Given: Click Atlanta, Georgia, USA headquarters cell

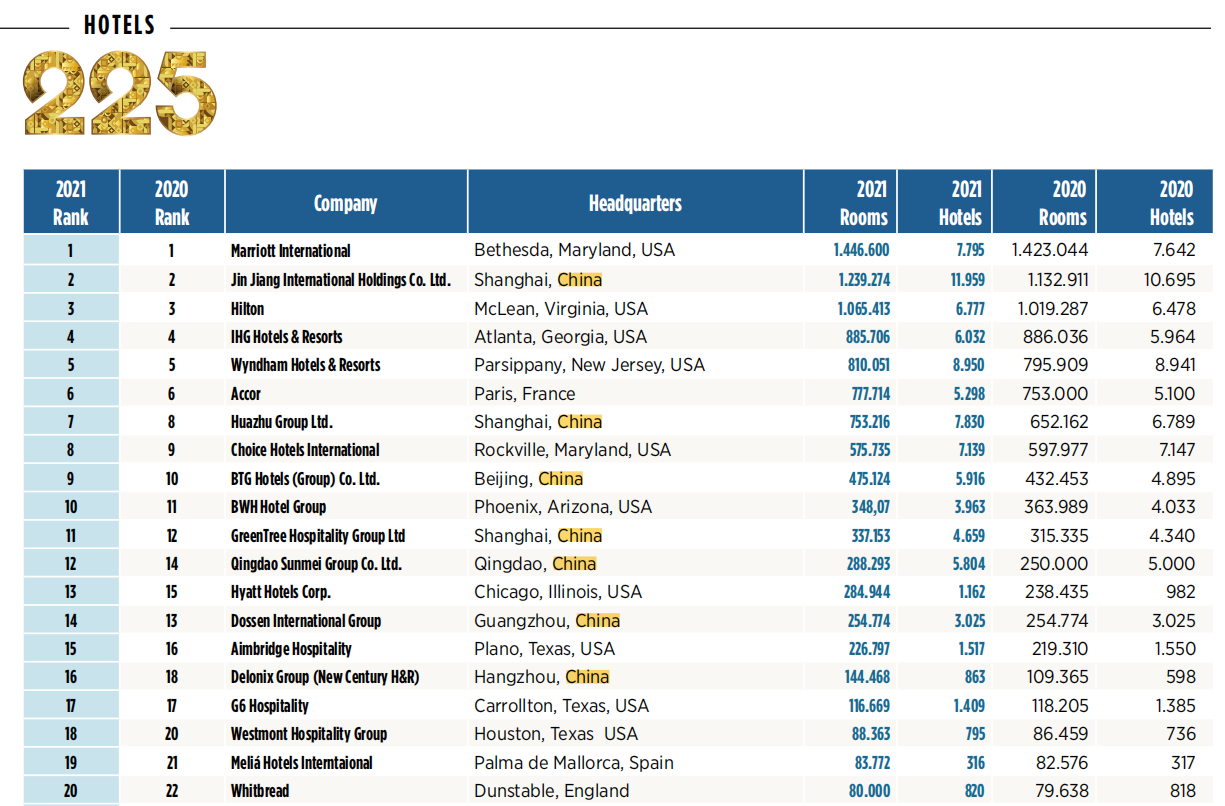Looking at the screenshot, I should (x=560, y=337).
